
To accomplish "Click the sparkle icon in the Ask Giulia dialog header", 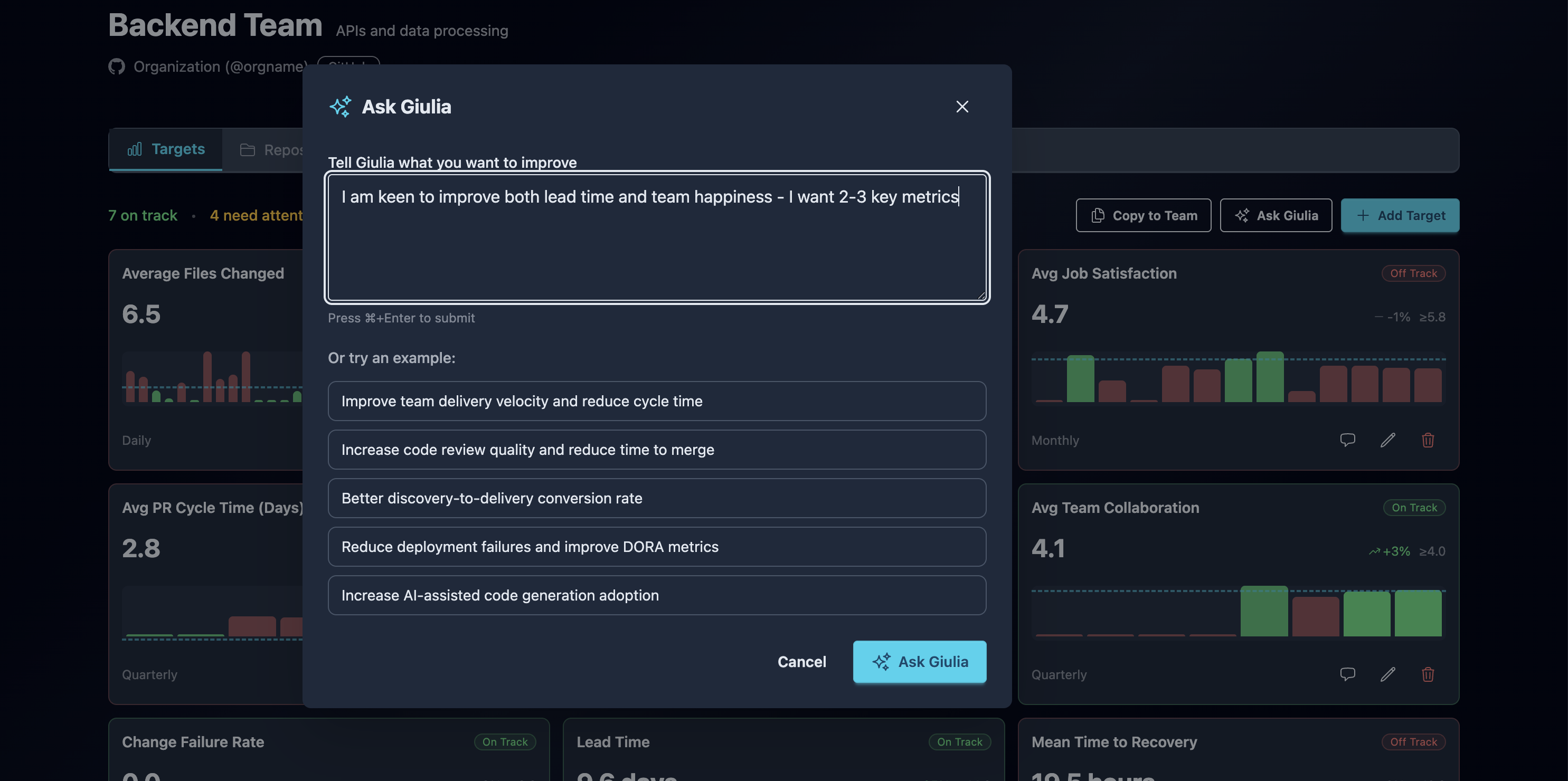I will pyautogui.click(x=341, y=106).
